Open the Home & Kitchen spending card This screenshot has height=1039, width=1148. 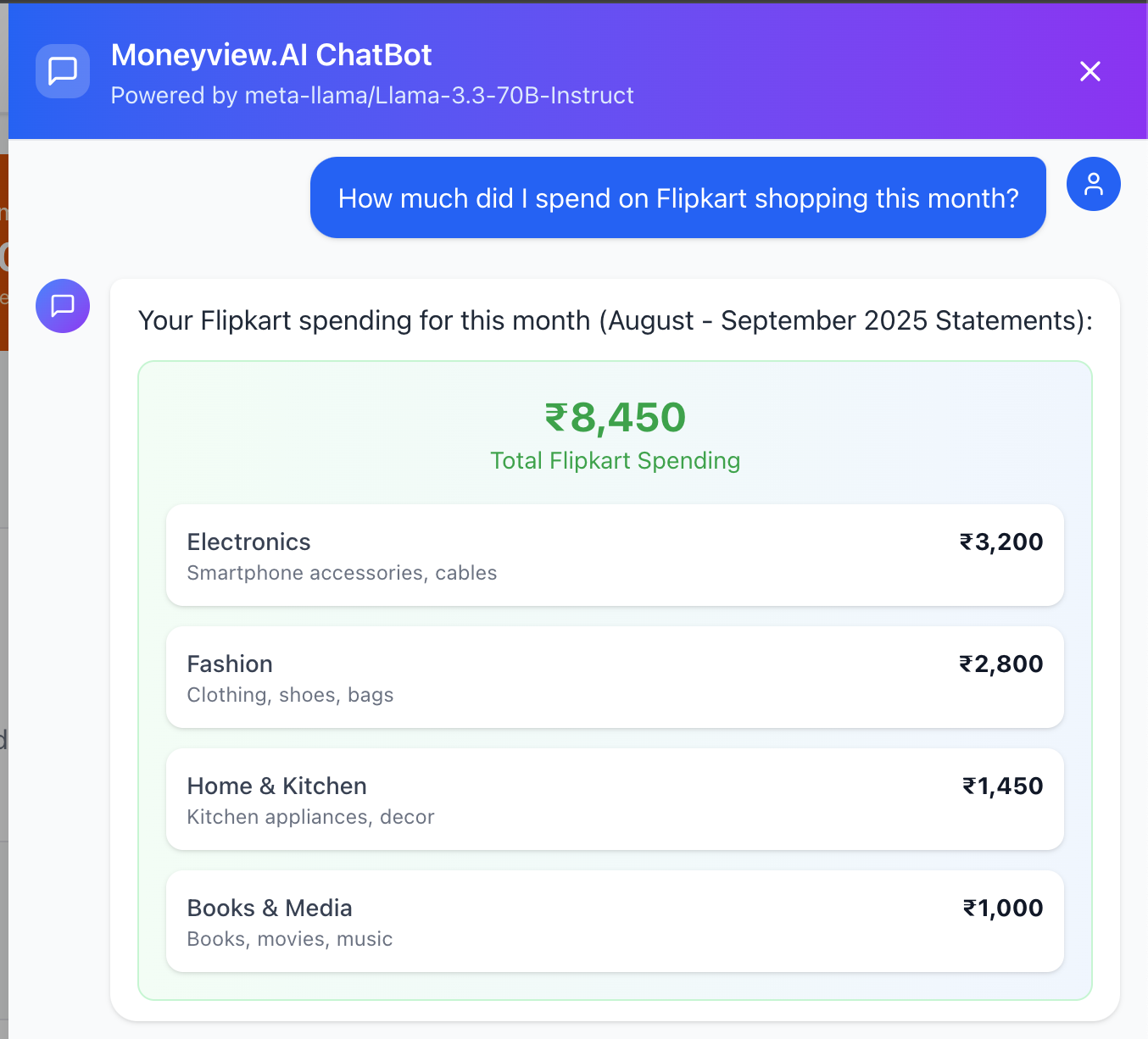coord(615,799)
